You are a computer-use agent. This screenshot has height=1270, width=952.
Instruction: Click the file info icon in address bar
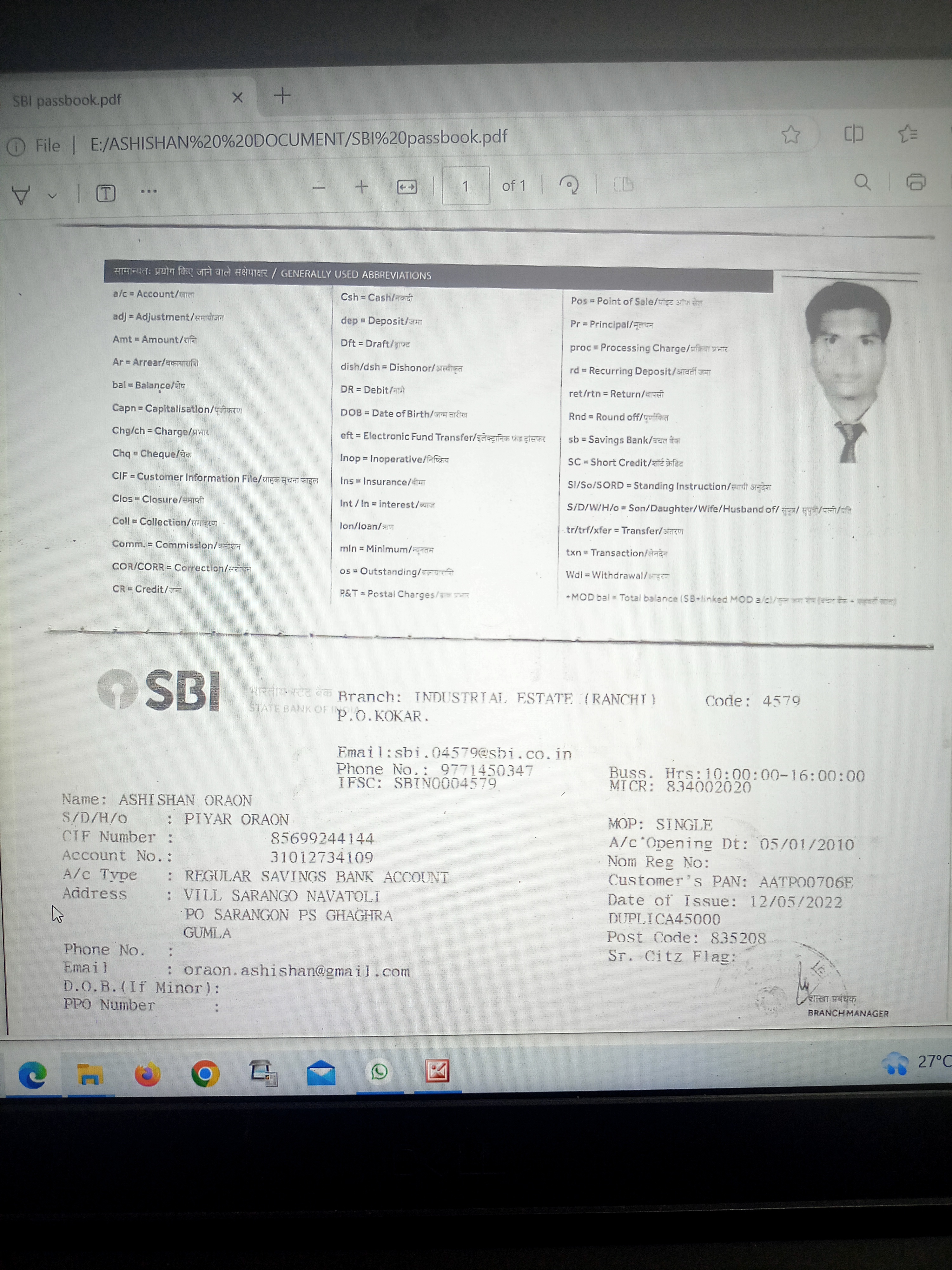(16, 147)
